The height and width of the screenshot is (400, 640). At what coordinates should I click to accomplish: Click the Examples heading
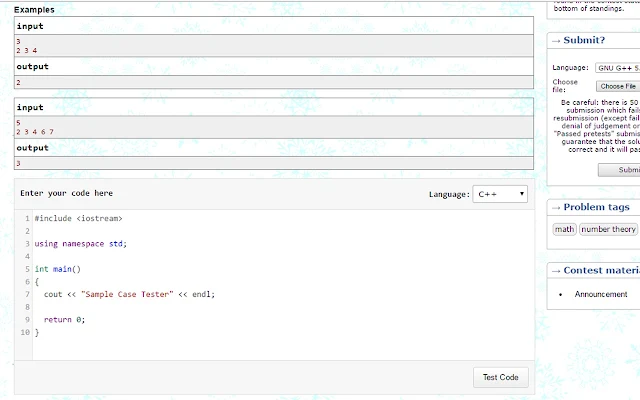[x=34, y=10]
